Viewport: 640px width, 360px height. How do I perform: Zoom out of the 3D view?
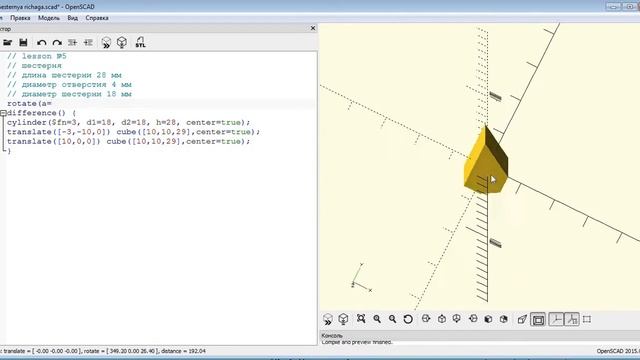click(392, 319)
